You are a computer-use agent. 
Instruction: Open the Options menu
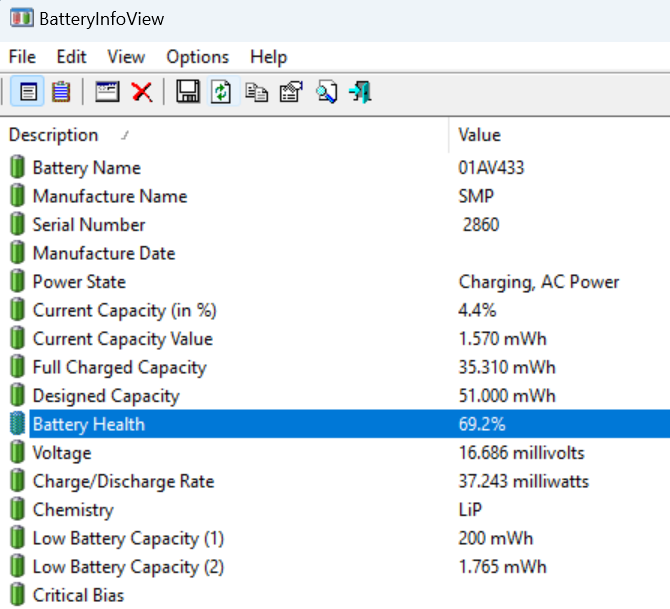(x=197, y=57)
